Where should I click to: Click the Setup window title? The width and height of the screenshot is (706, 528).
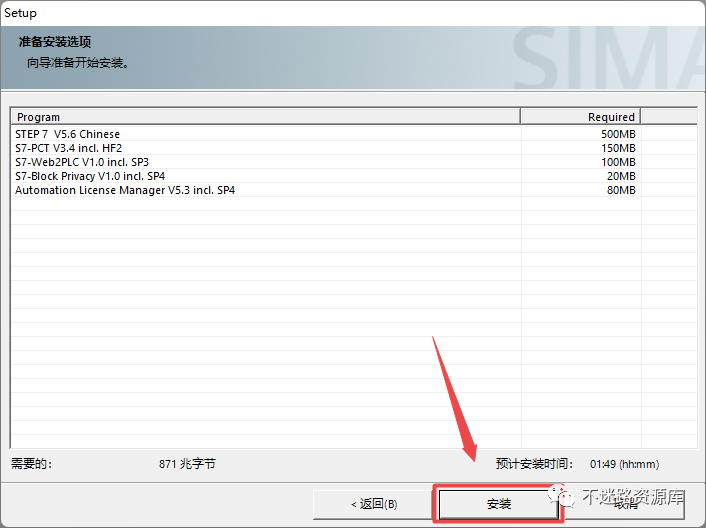[x=20, y=13]
